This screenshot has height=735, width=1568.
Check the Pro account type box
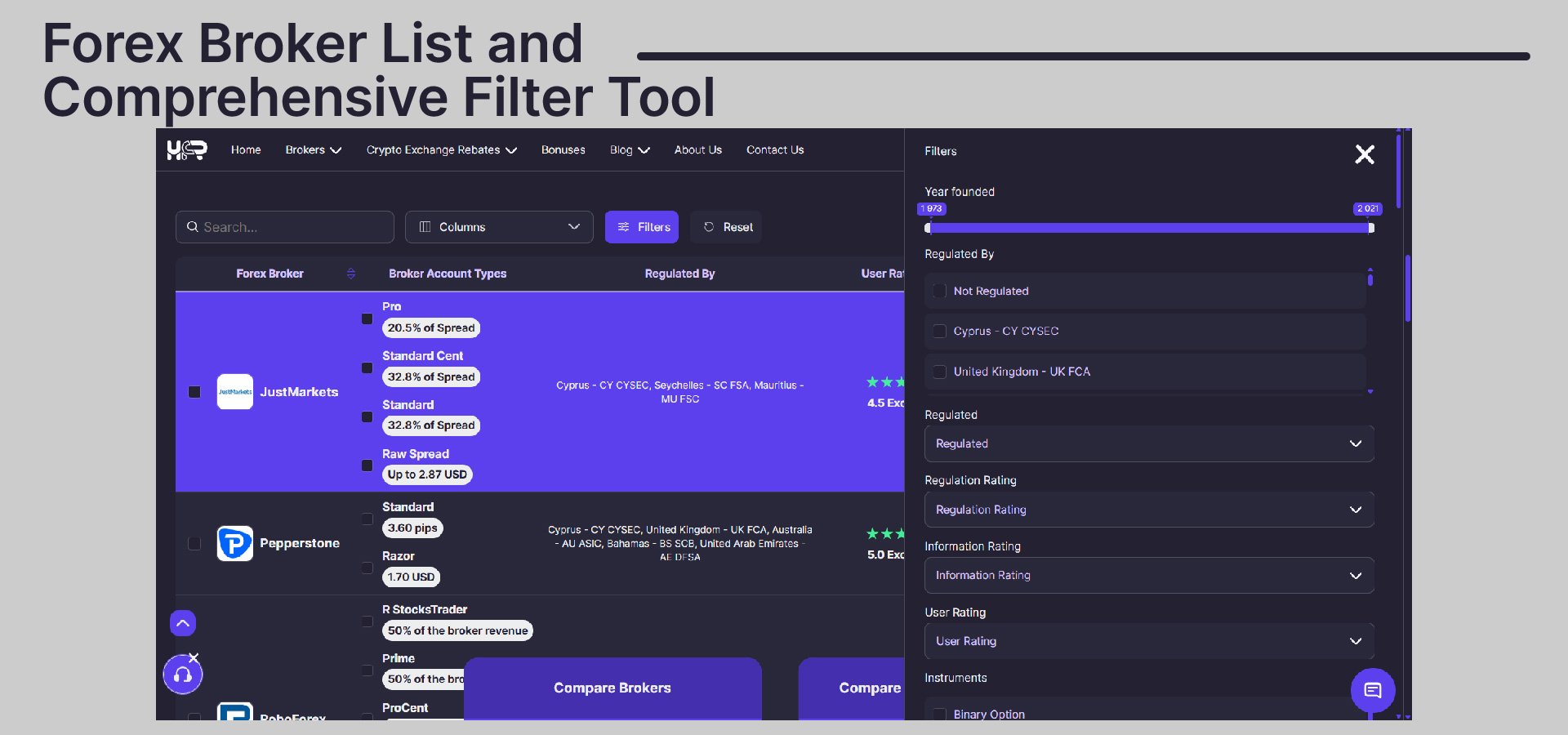click(367, 318)
